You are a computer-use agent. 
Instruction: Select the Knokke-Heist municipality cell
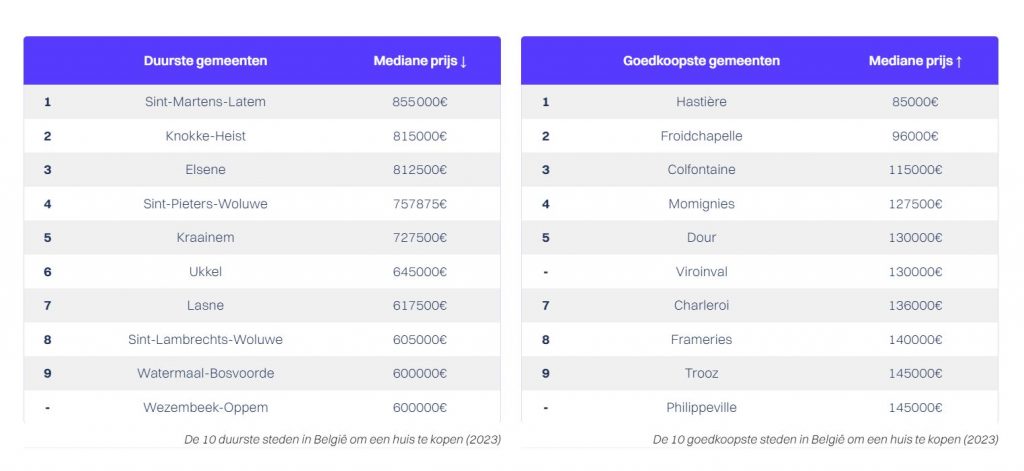[205, 136]
